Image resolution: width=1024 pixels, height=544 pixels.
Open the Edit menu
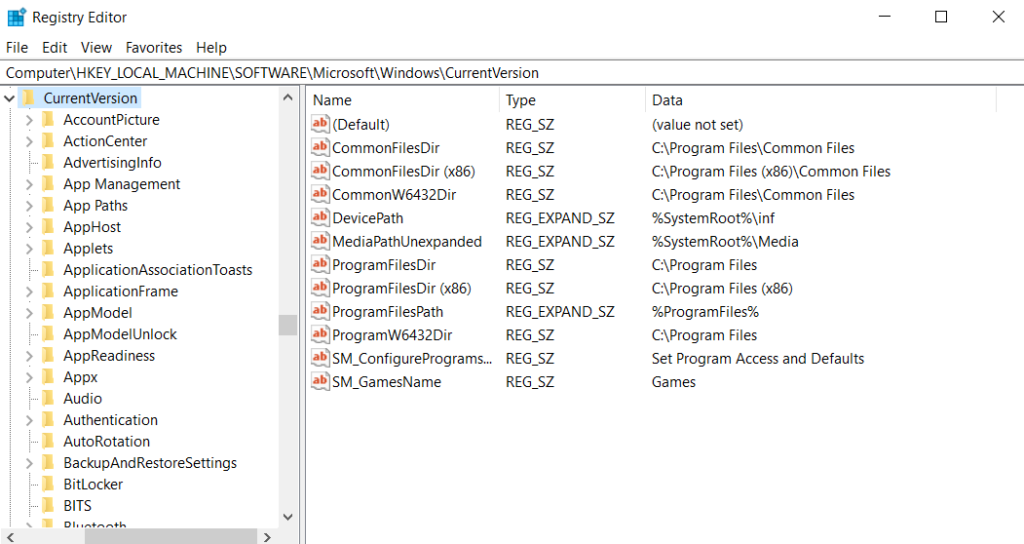point(55,47)
